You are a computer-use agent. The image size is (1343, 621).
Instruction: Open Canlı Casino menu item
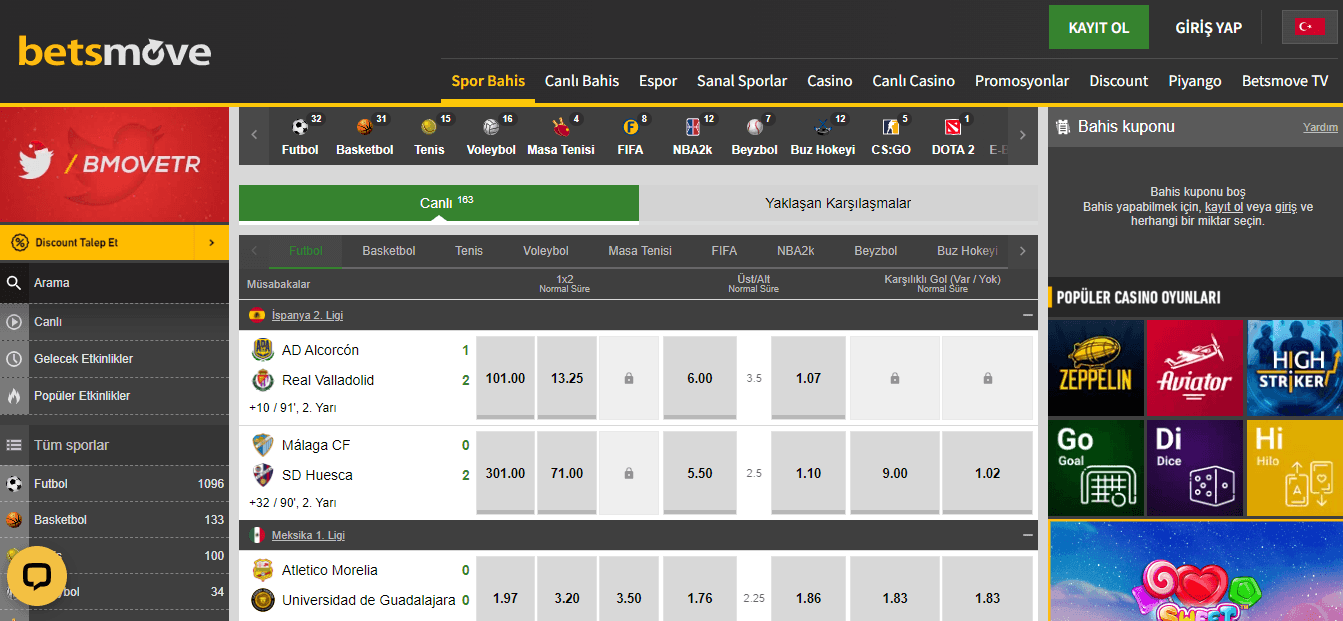[x=913, y=81]
